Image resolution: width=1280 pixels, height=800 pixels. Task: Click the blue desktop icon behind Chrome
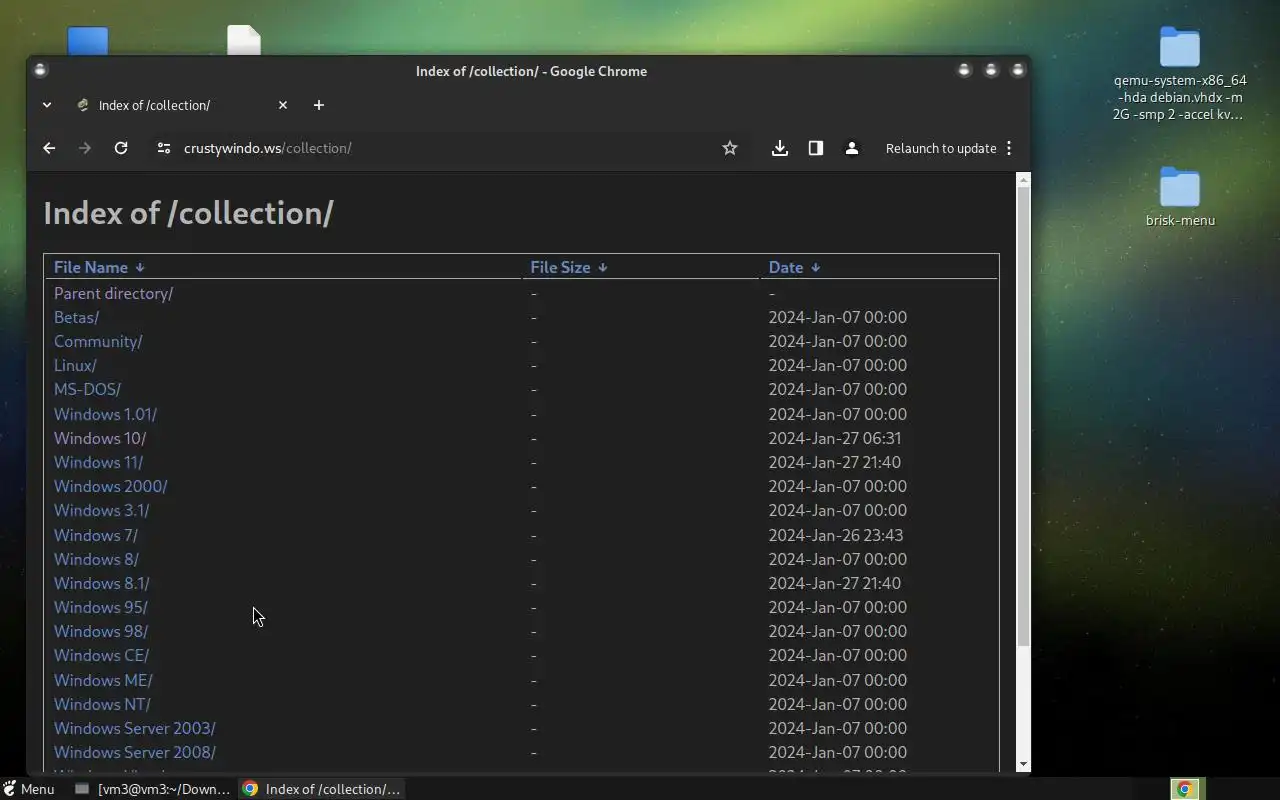coord(88,41)
